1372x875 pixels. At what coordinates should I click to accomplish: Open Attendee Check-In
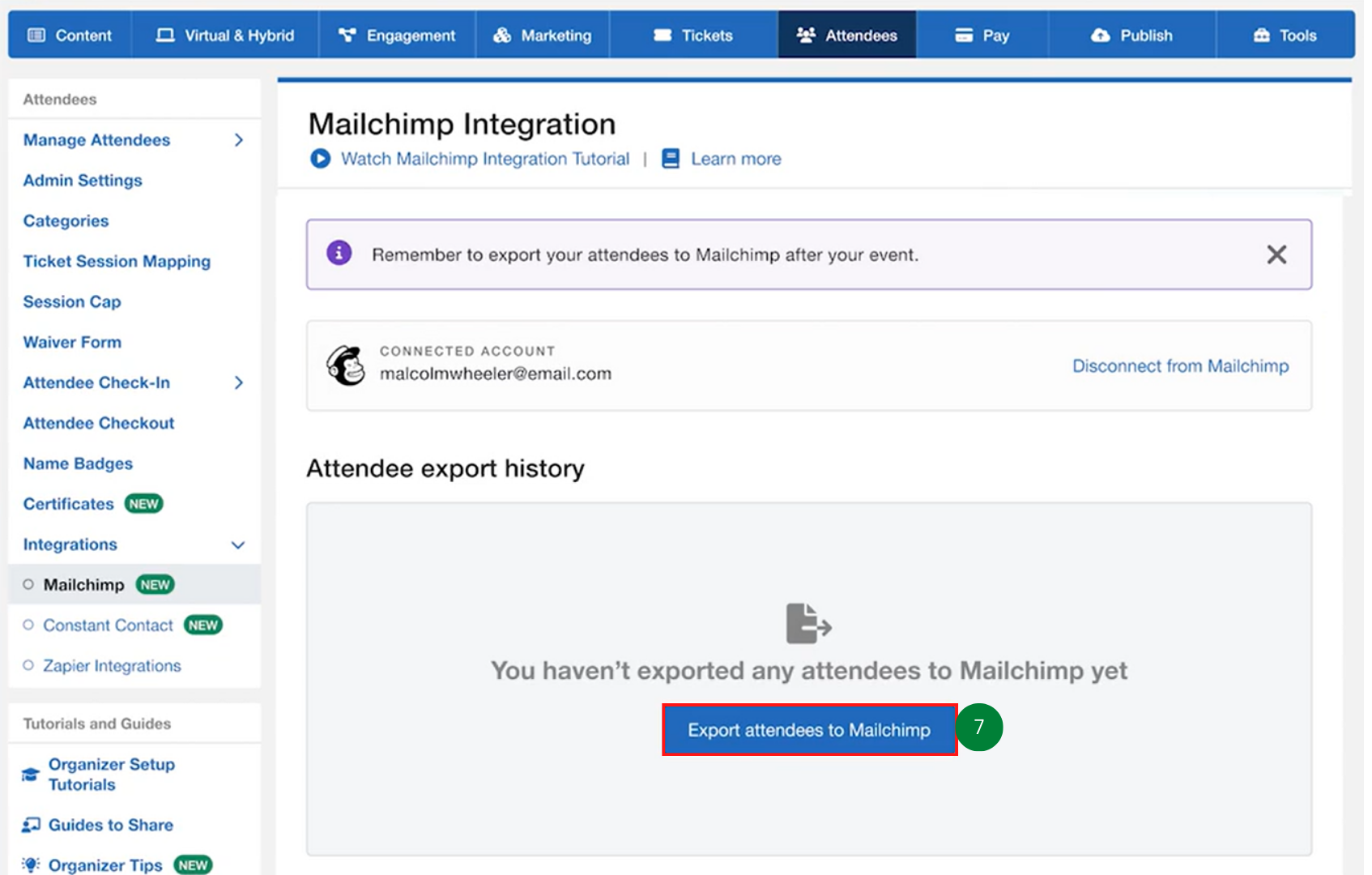[x=96, y=382]
